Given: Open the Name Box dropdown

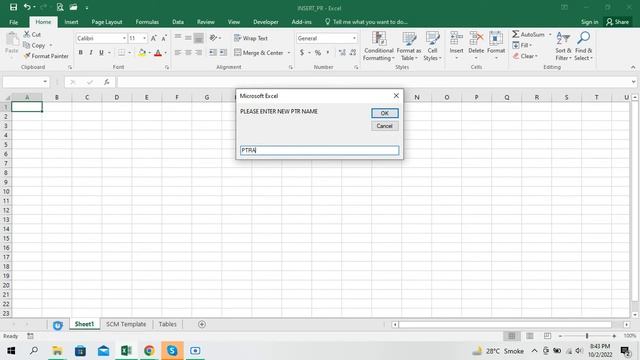Looking at the screenshot, I should pyautogui.click(x=45, y=82).
